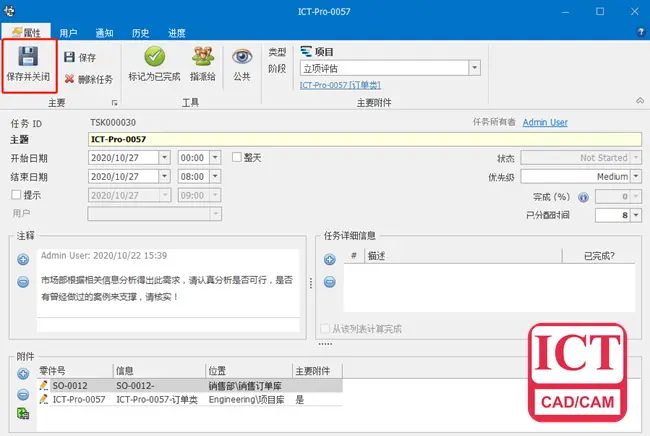The image size is (650, 436).
Task: Click the 位置 column header
Action: coord(249,371)
